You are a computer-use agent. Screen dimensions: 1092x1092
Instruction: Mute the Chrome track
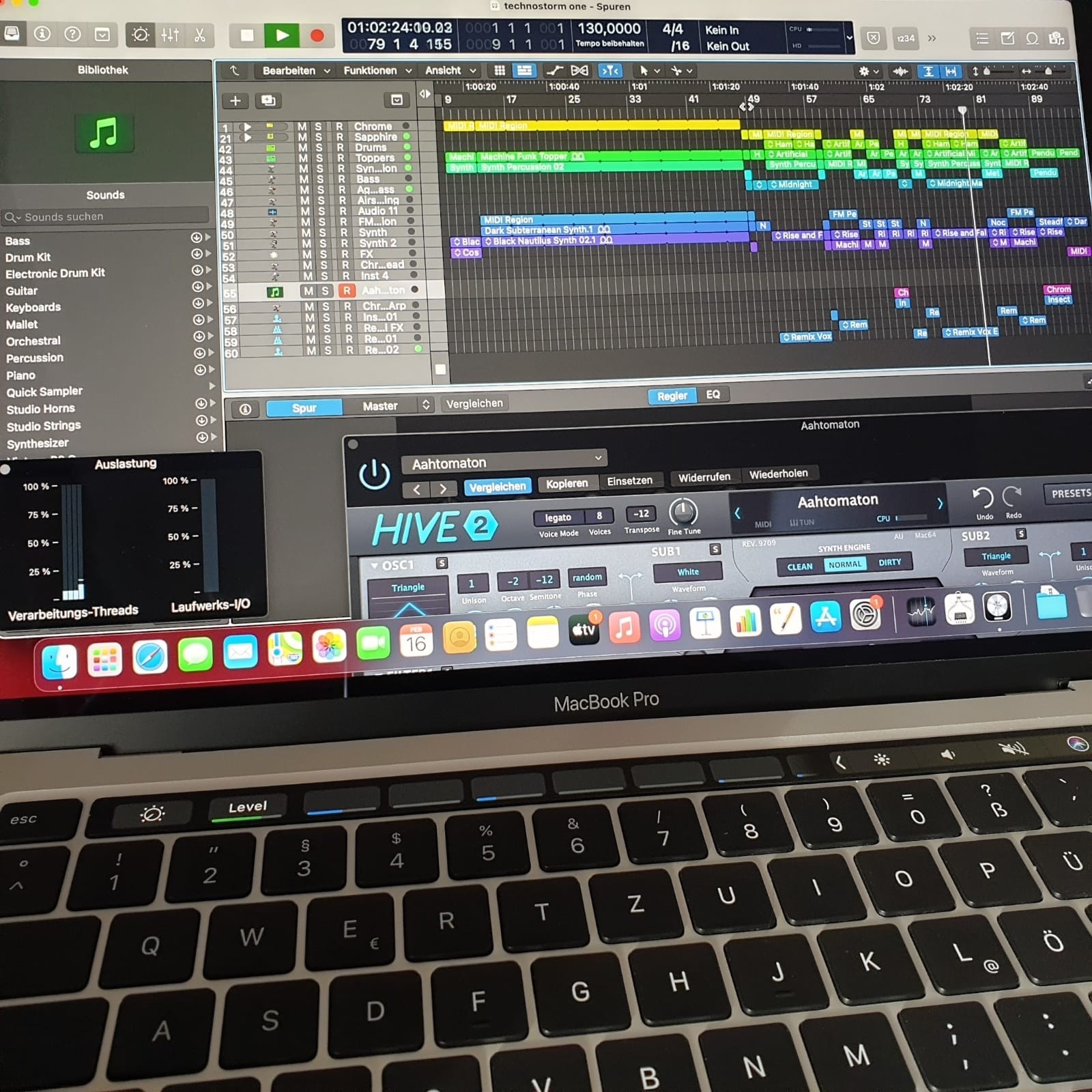point(302,127)
